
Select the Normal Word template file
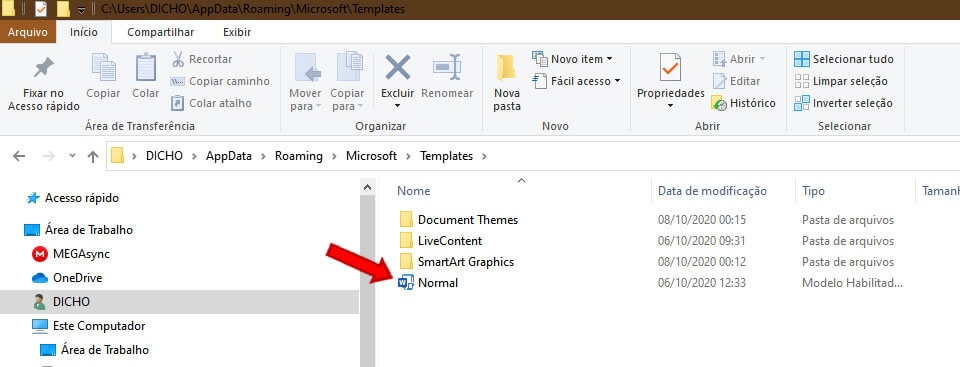[438, 283]
